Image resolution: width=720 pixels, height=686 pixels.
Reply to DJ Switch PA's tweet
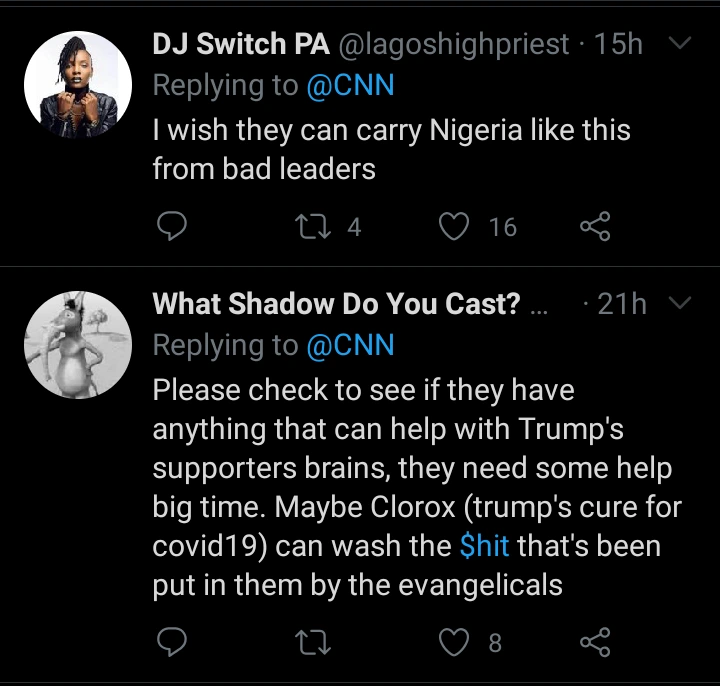point(173,228)
